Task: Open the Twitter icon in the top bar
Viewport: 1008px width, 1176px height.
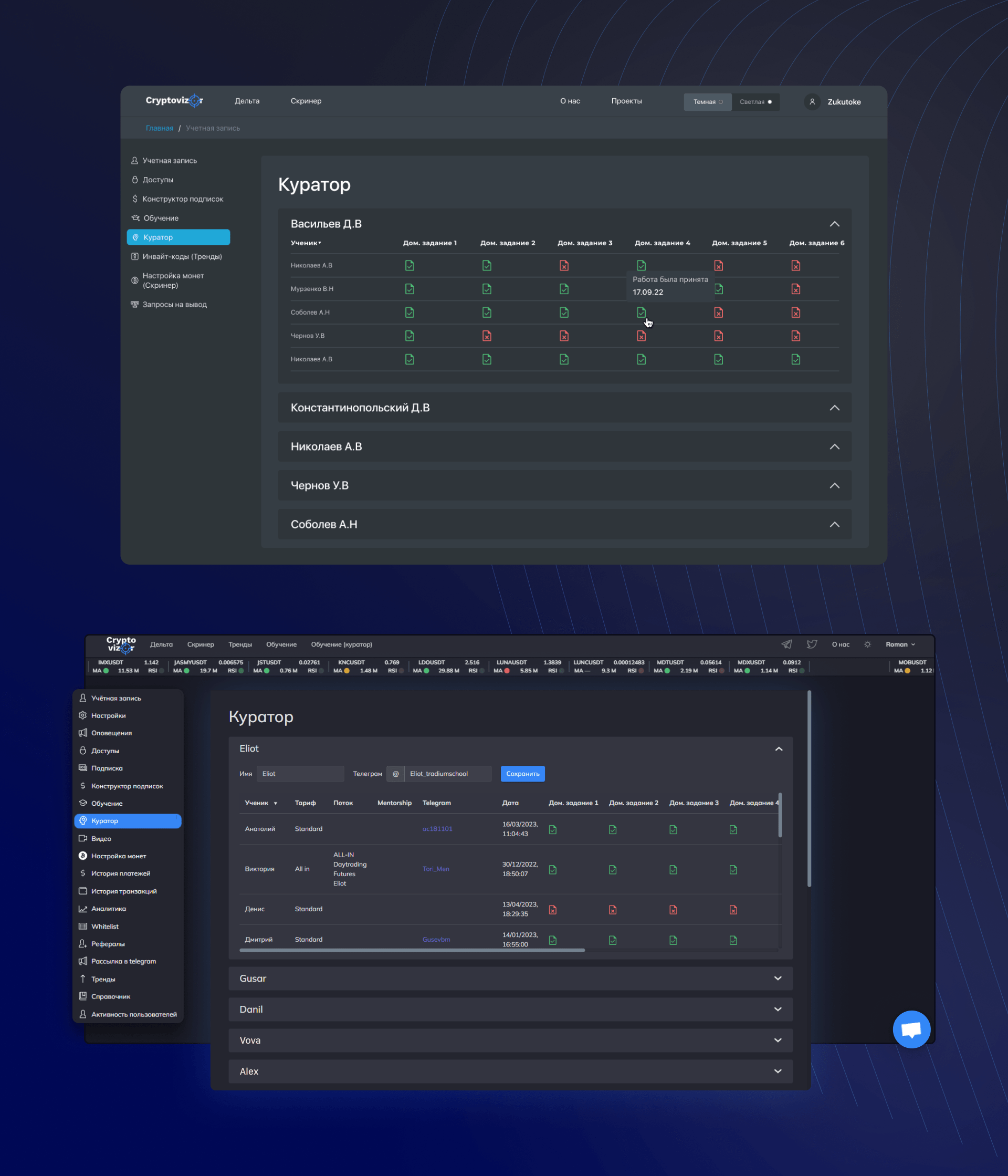Action: click(812, 644)
